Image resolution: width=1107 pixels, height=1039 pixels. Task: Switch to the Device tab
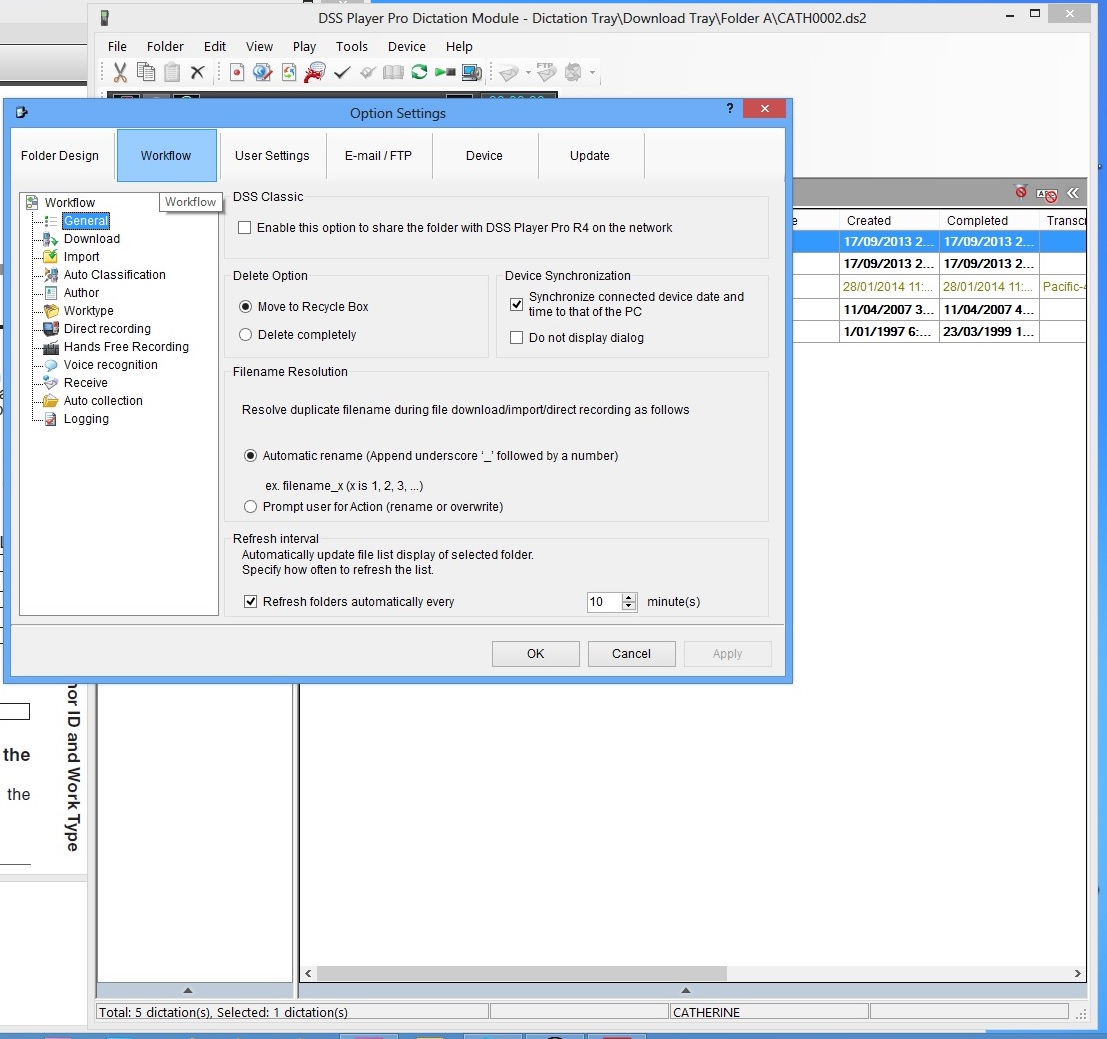click(x=484, y=155)
